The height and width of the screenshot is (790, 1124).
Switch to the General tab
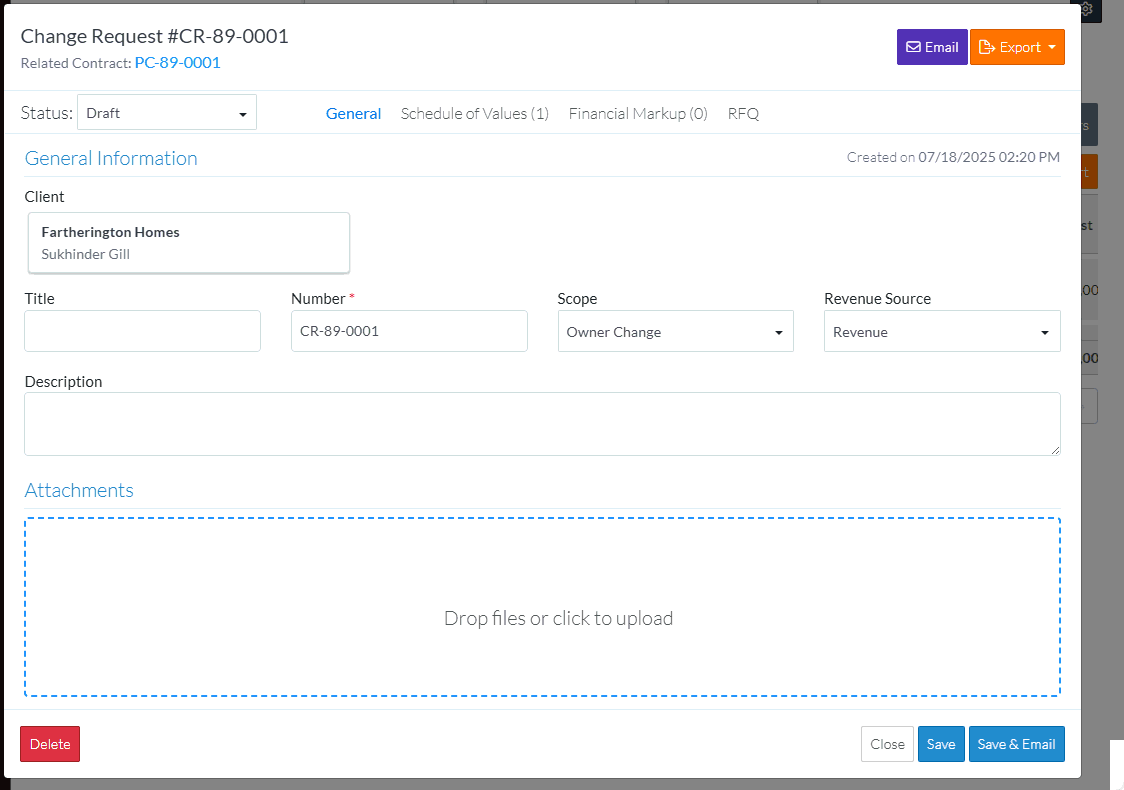pos(353,113)
